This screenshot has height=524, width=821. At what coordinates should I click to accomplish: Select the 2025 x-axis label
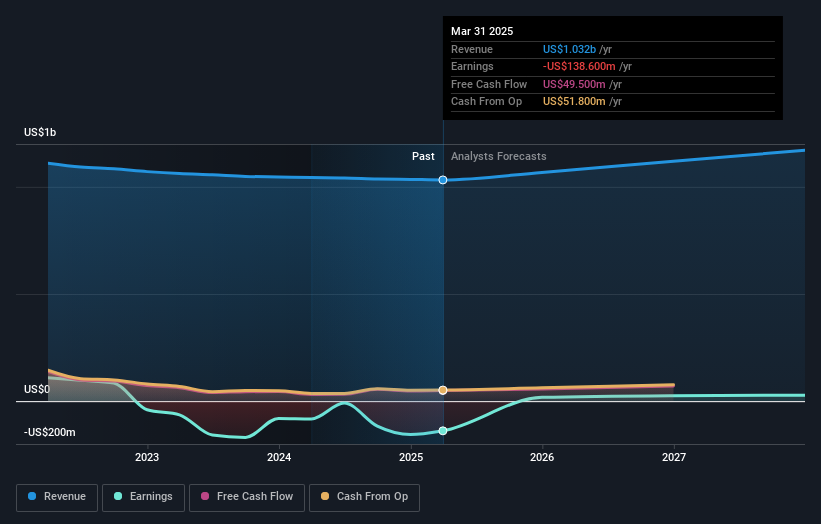[x=411, y=458]
